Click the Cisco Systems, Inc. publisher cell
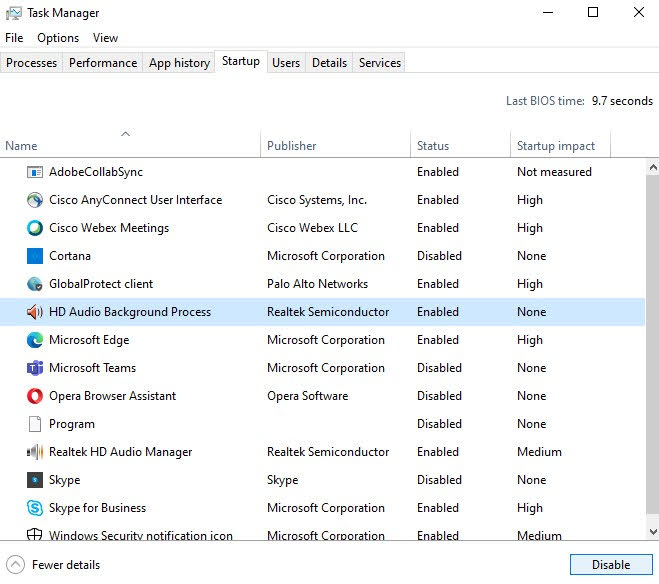This screenshot has height=584, width=659. tap(317, 200)
